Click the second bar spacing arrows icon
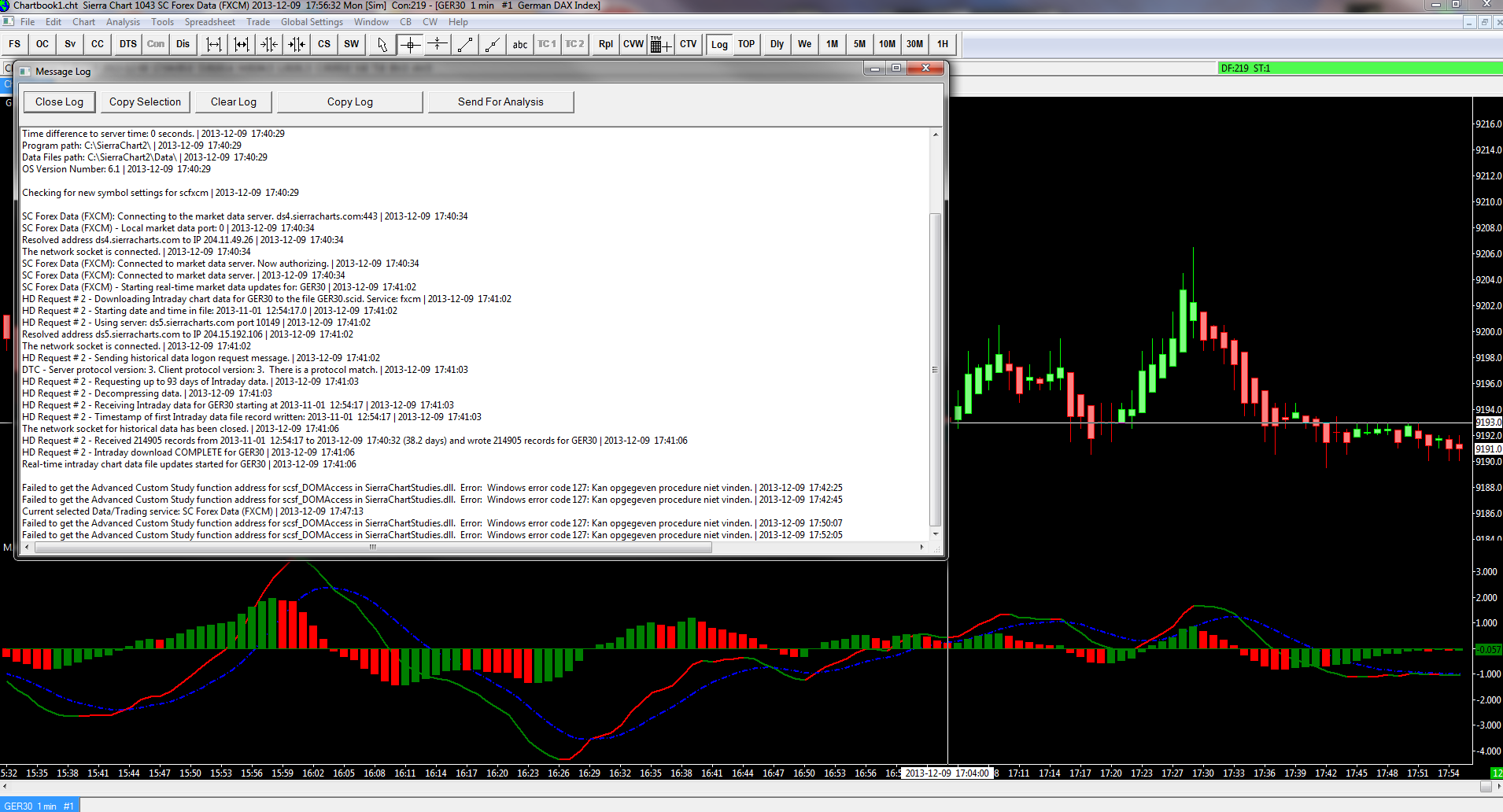Image resolution: width=1503 pixels, height=812 pixels. coord(242,44)
